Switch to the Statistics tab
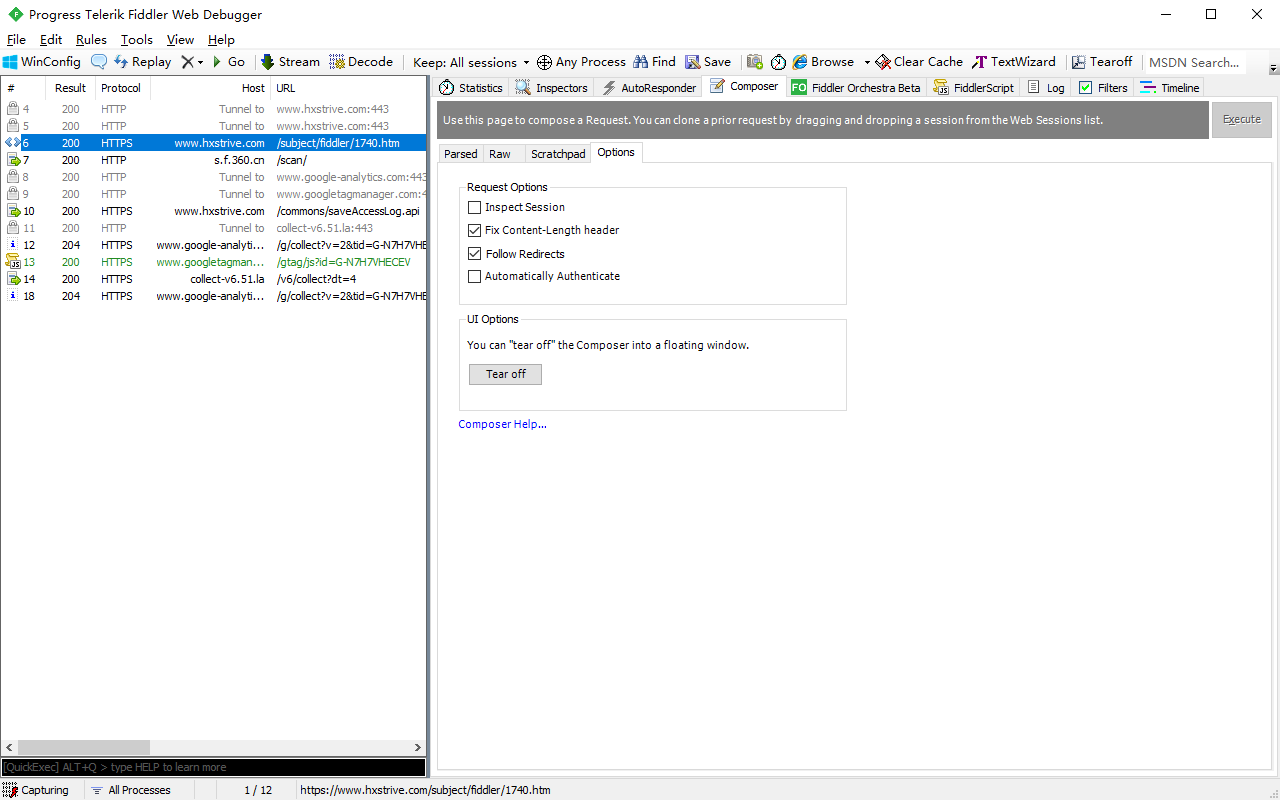The width and height of the screenshot is (1280, 800). point(471,88)
